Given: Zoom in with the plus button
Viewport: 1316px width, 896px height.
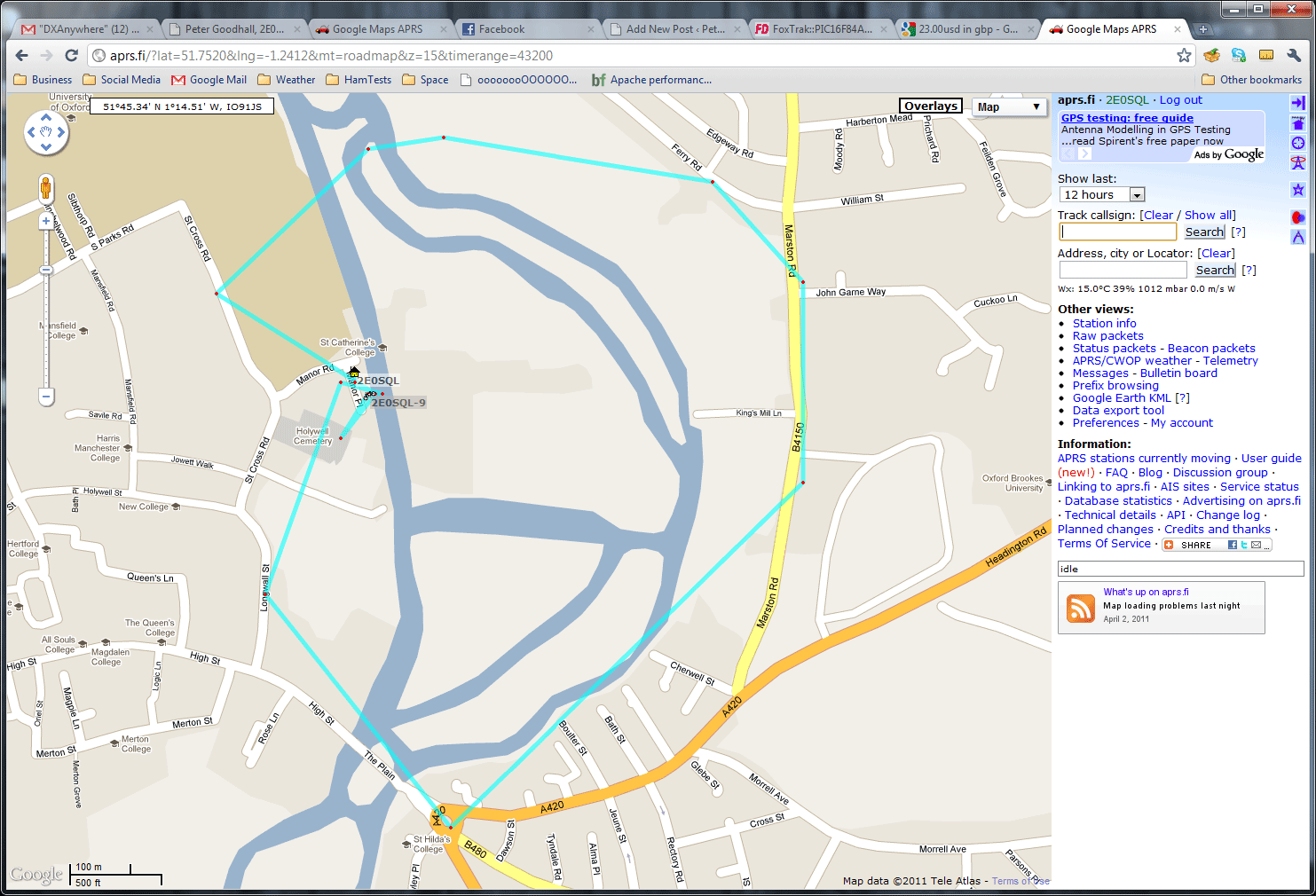Looking at the screenshot, I should tap(46, 222).
